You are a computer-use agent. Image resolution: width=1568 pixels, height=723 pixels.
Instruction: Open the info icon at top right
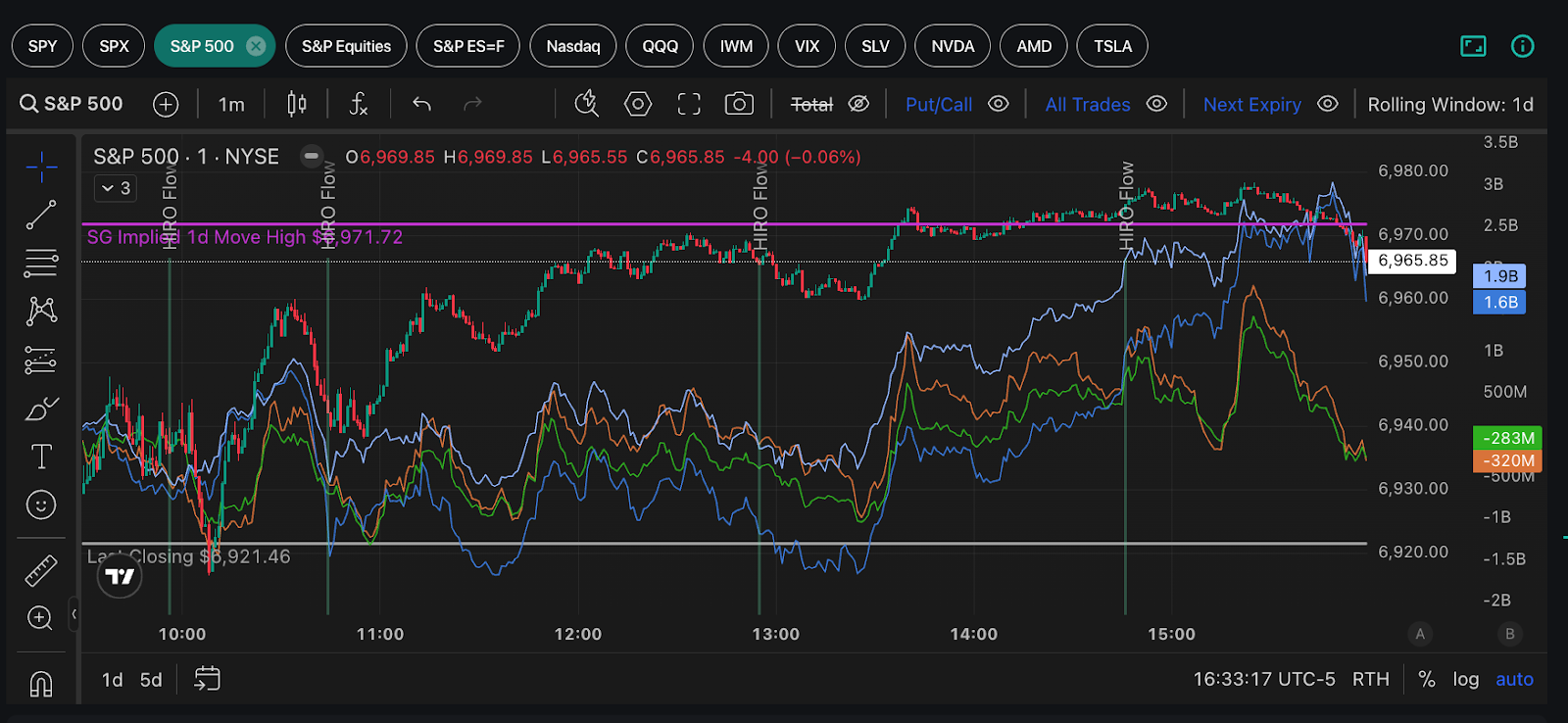tap(1522, 46)
